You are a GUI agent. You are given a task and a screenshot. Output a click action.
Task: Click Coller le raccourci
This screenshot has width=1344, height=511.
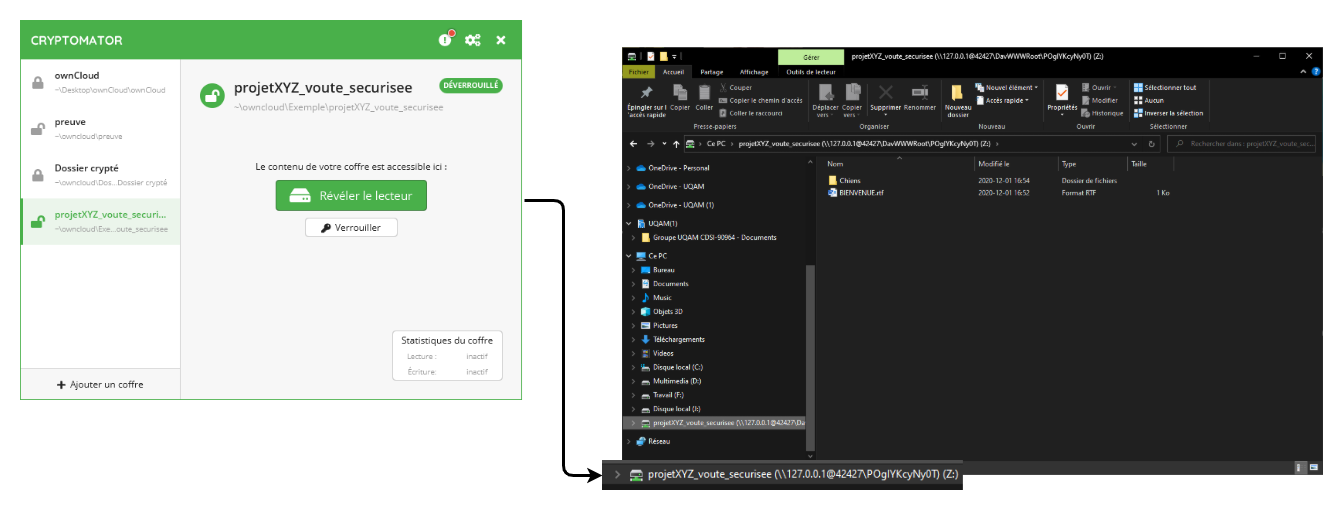(x=750, y=113)
